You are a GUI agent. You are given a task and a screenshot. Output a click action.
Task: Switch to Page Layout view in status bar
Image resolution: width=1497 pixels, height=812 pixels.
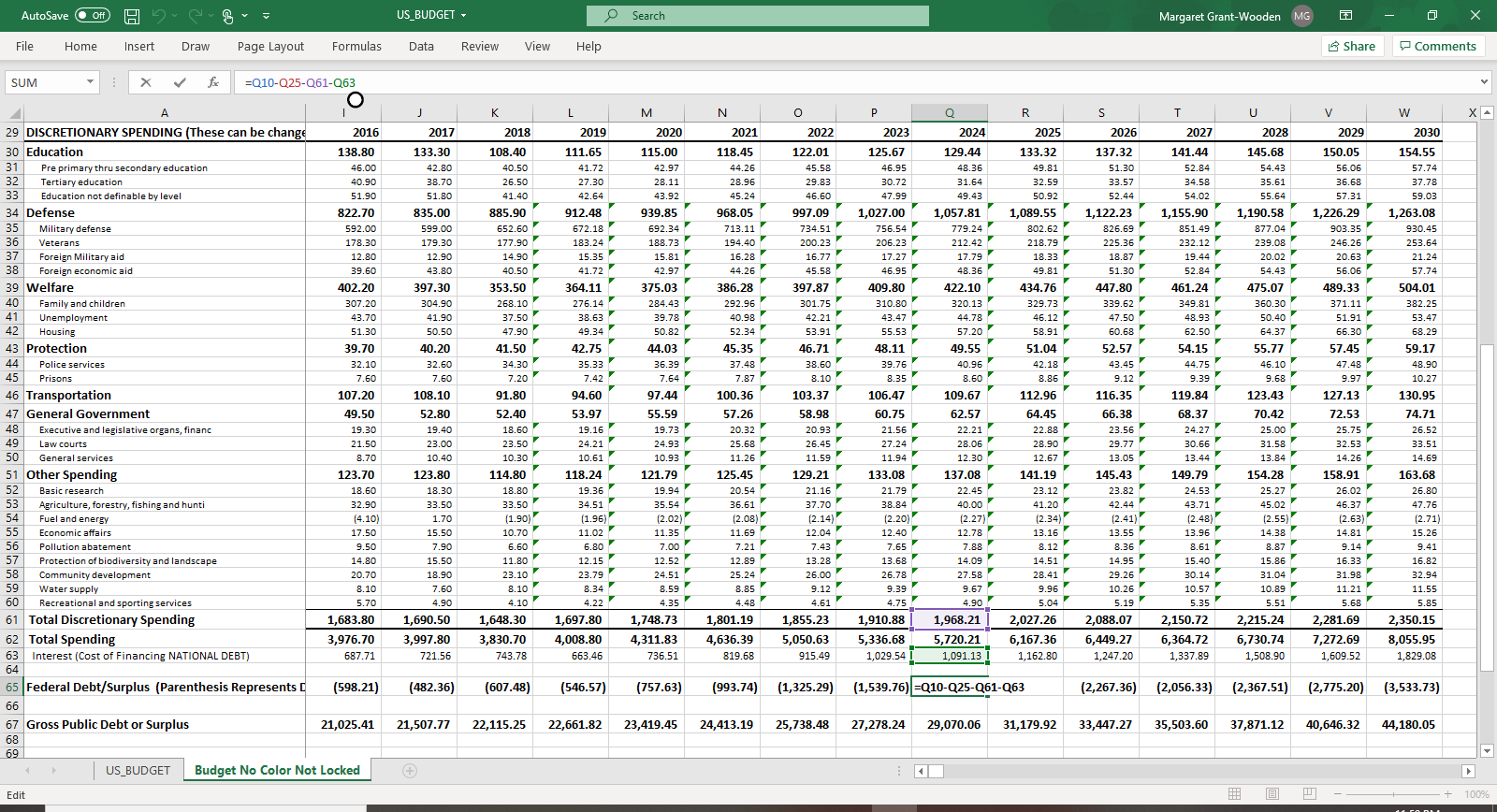1272,794
